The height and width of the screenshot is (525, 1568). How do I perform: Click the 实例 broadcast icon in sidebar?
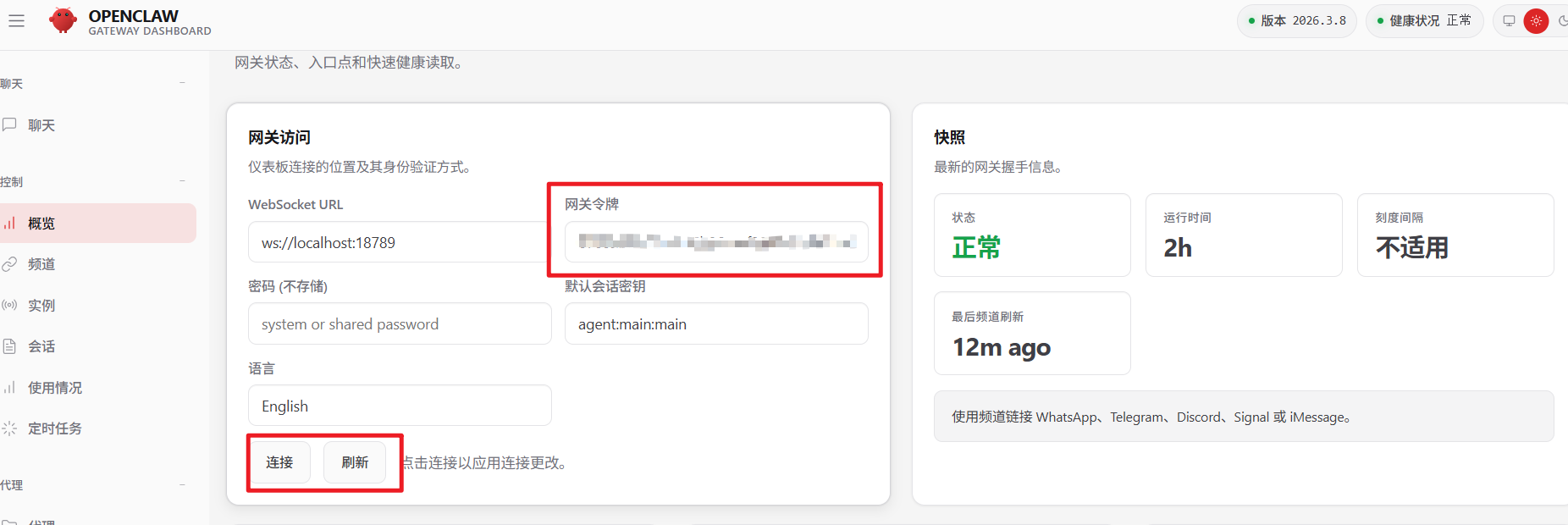10,305
